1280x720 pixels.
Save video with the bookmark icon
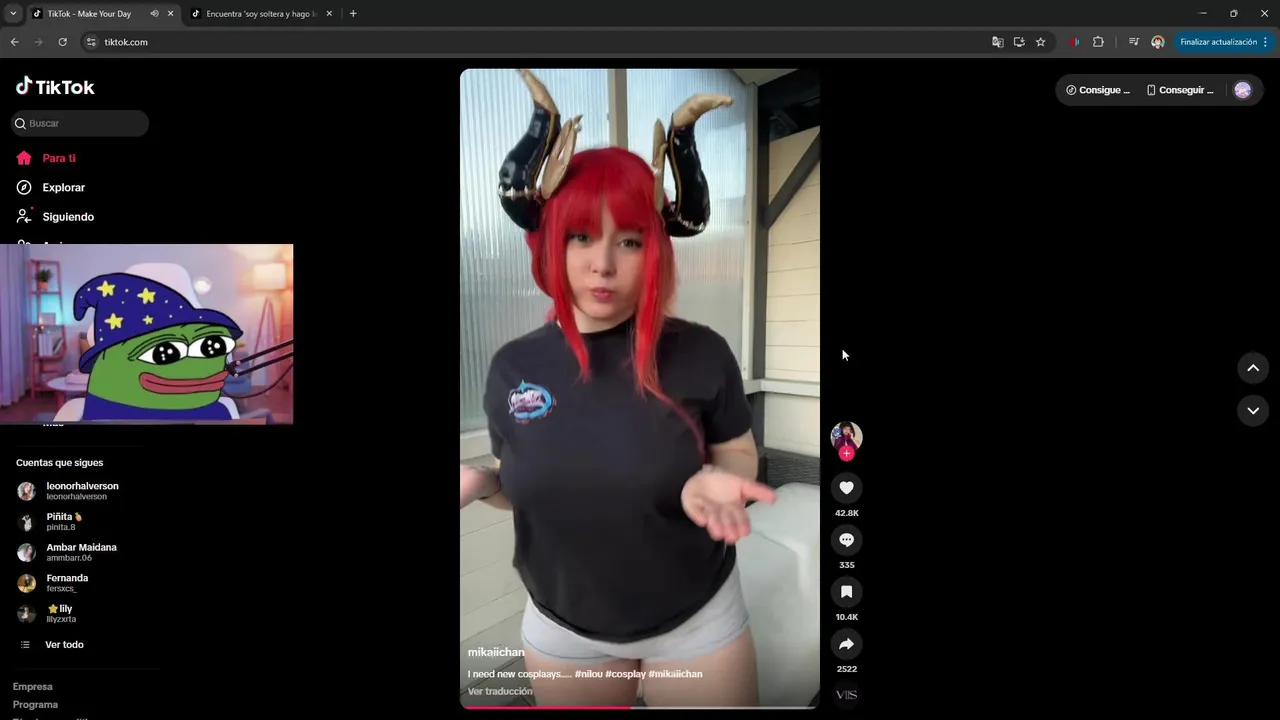(x=846, y=591)
